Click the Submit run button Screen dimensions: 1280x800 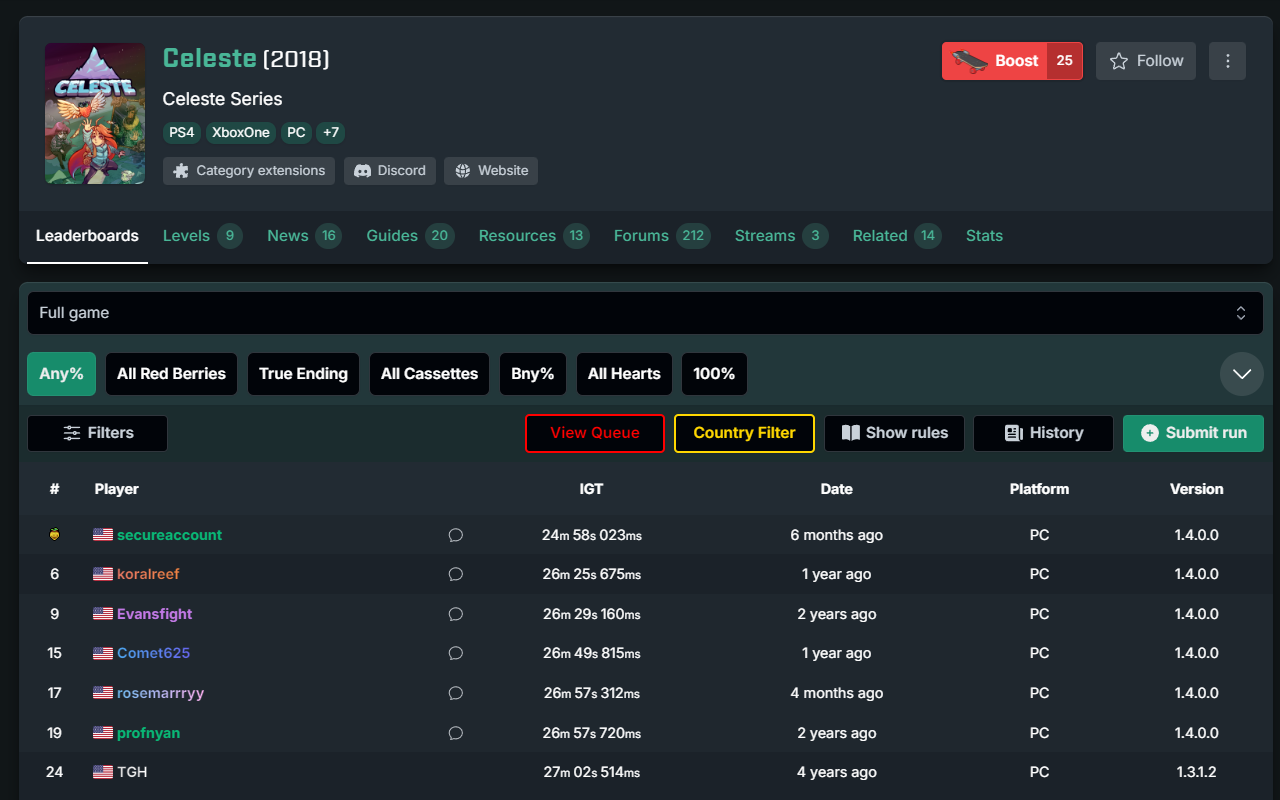click(1193, 433)
